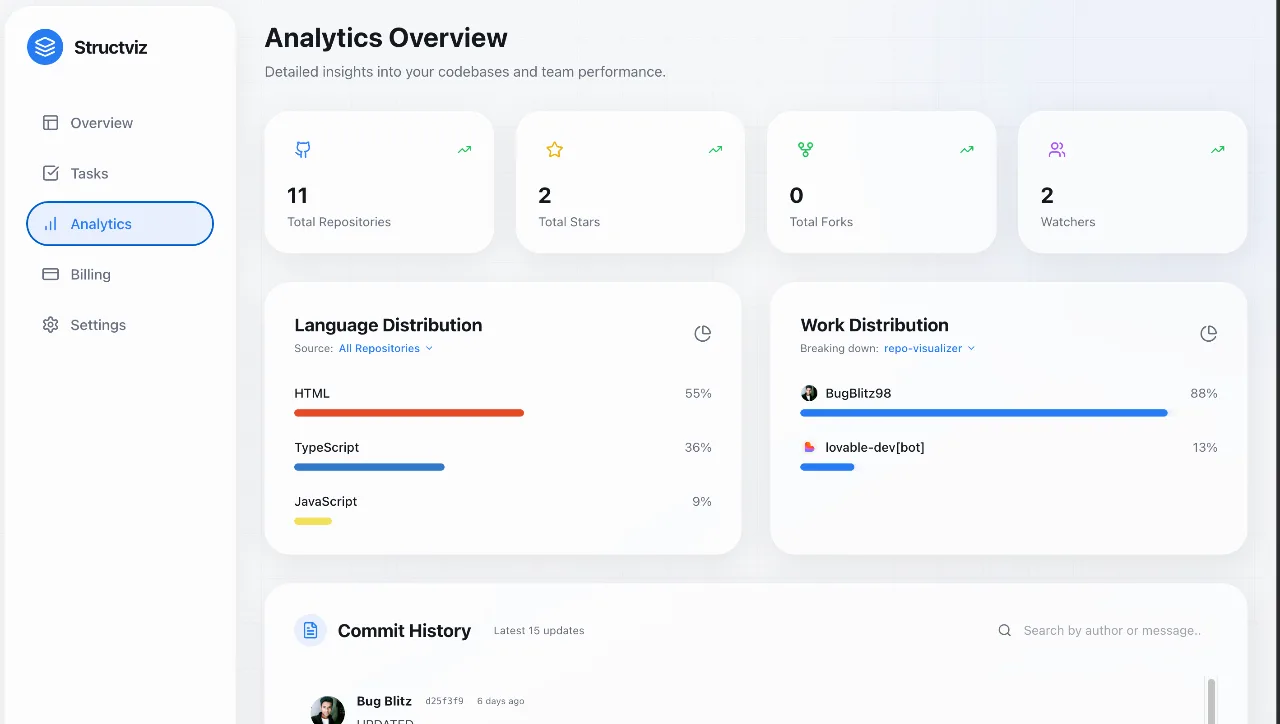
Task: Click the Analytics bar chart icon
Action: click(50, 224)
